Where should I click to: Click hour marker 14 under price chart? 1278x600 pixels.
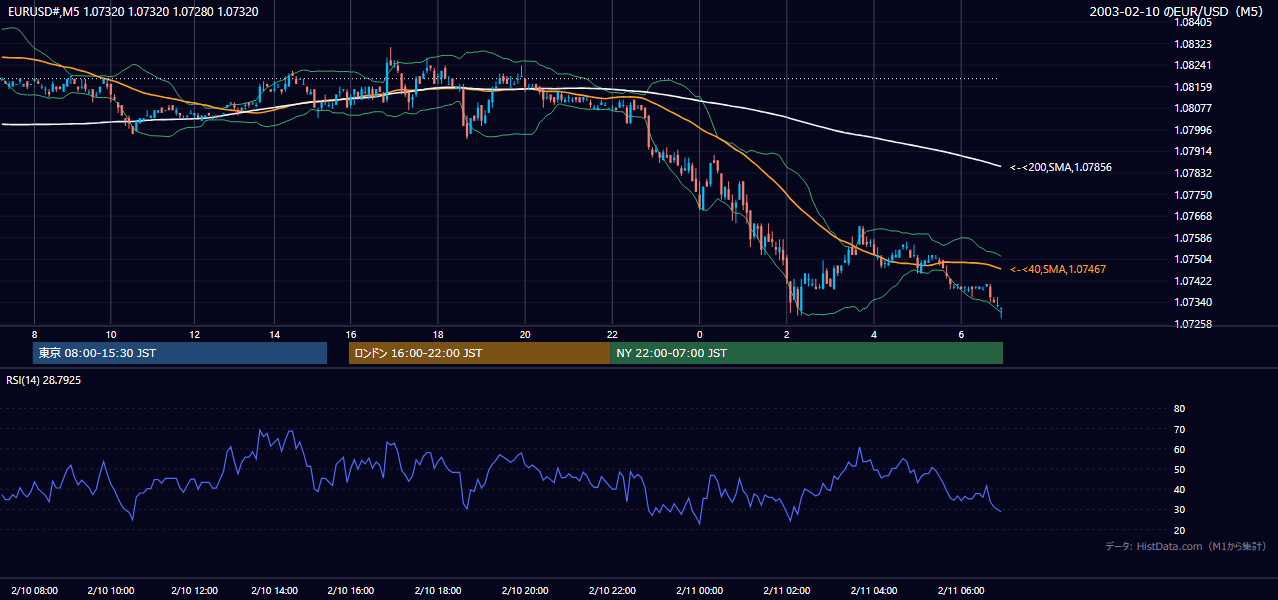pos(274,334)
